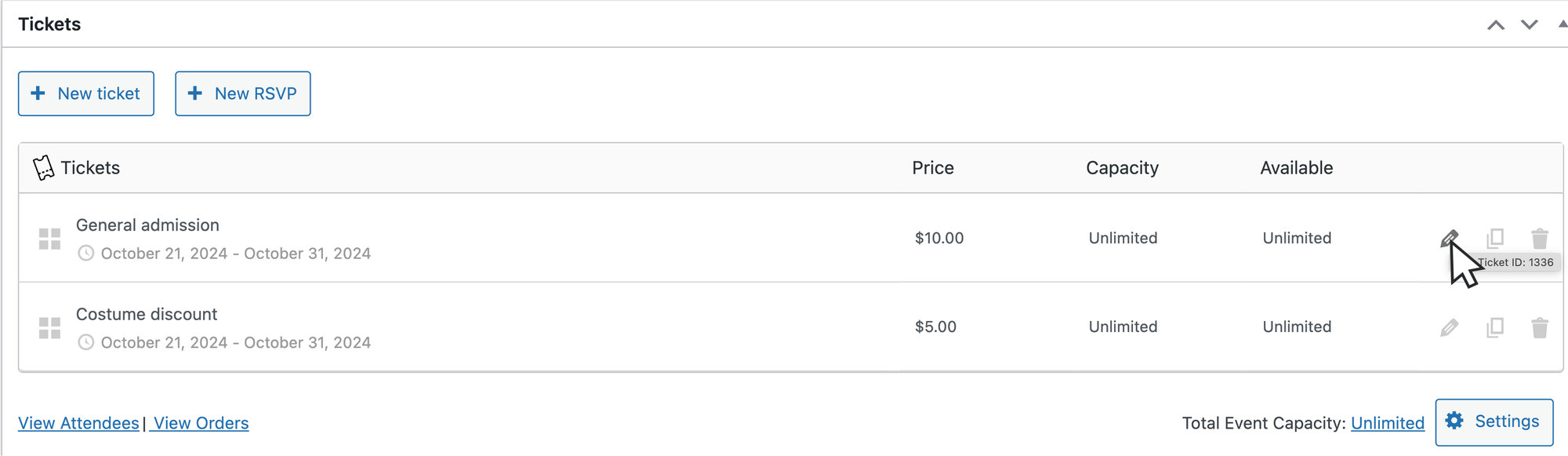This screenshot has width=1568, height=456.
Task: Collapse the Tickets panel toggle triangle
Action: [x=1563, y=24]
